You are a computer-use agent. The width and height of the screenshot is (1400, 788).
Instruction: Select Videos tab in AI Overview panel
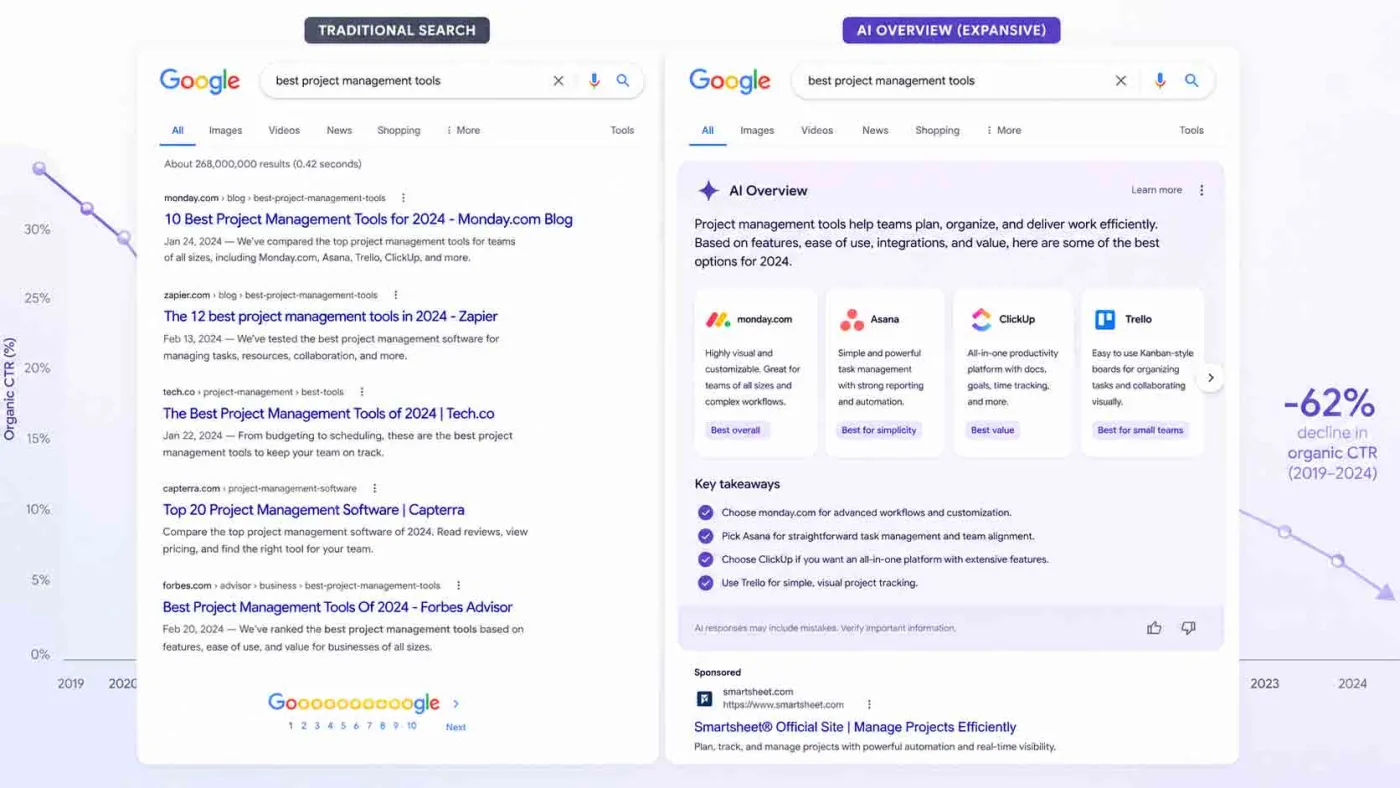(x=817, y=130)
